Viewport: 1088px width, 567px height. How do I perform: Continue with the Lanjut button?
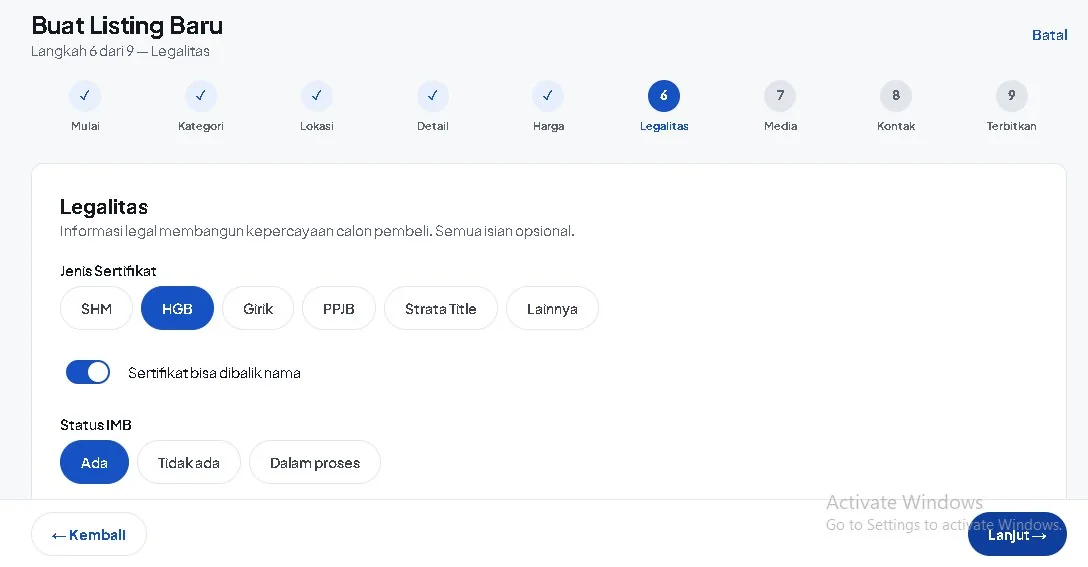coord(1017,534)
